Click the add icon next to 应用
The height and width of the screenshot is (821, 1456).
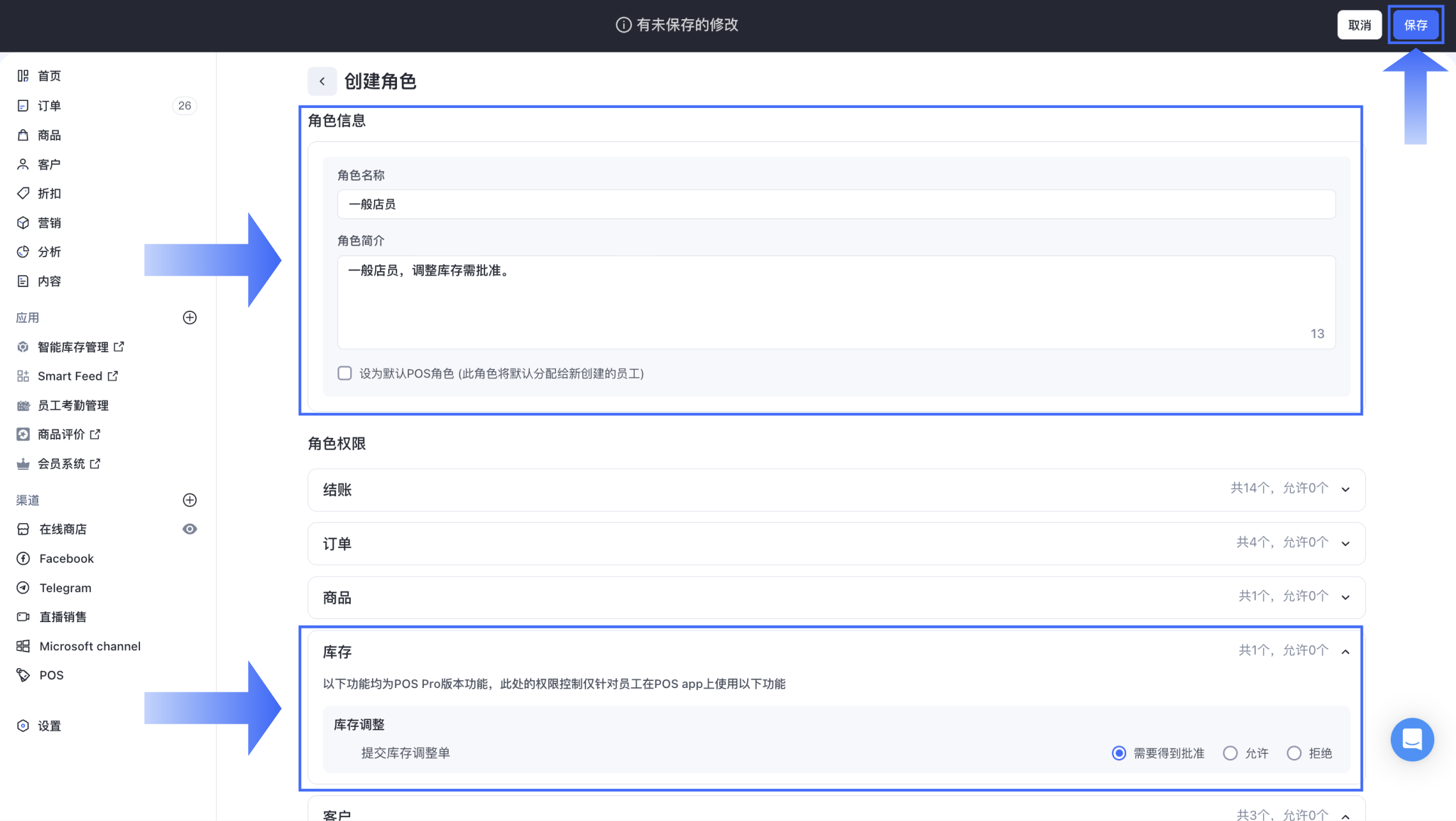(190, 318)
